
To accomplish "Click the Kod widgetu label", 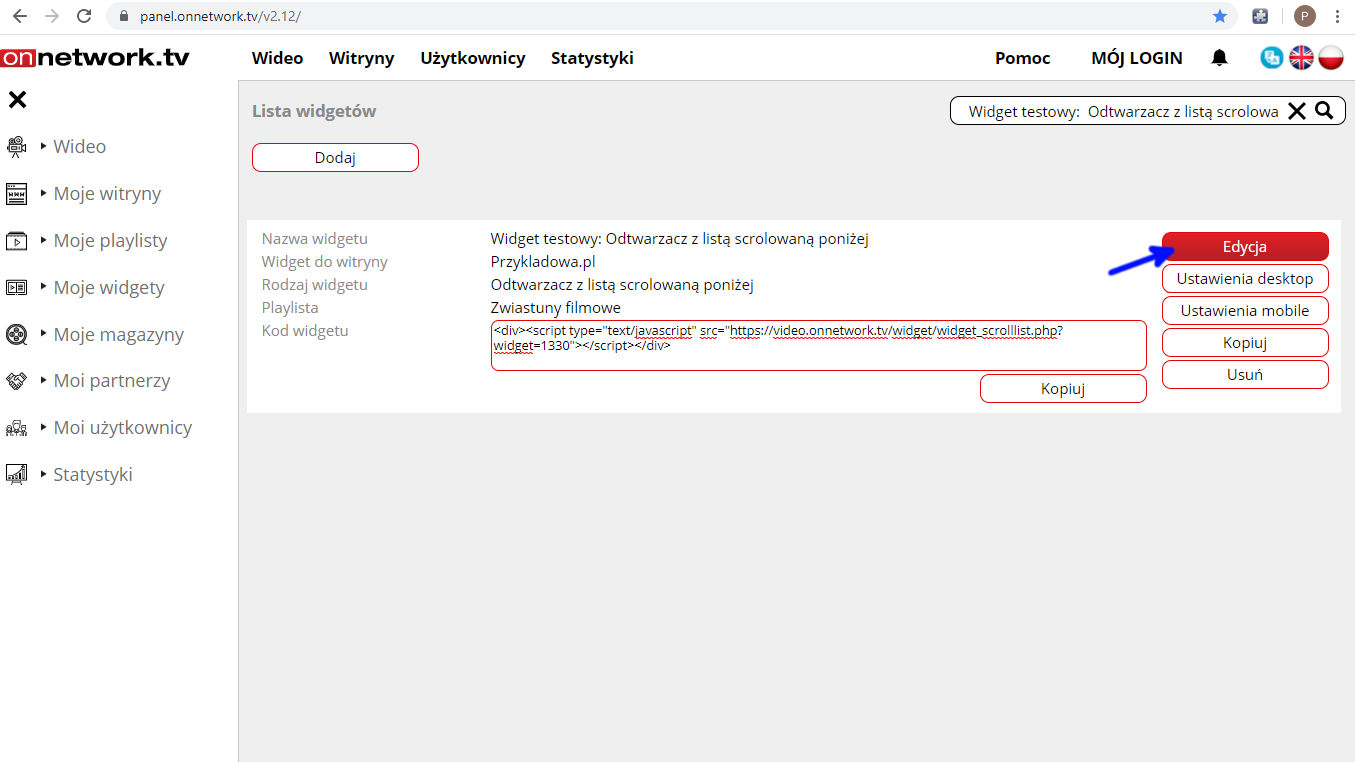I will [x=305, y=331].
